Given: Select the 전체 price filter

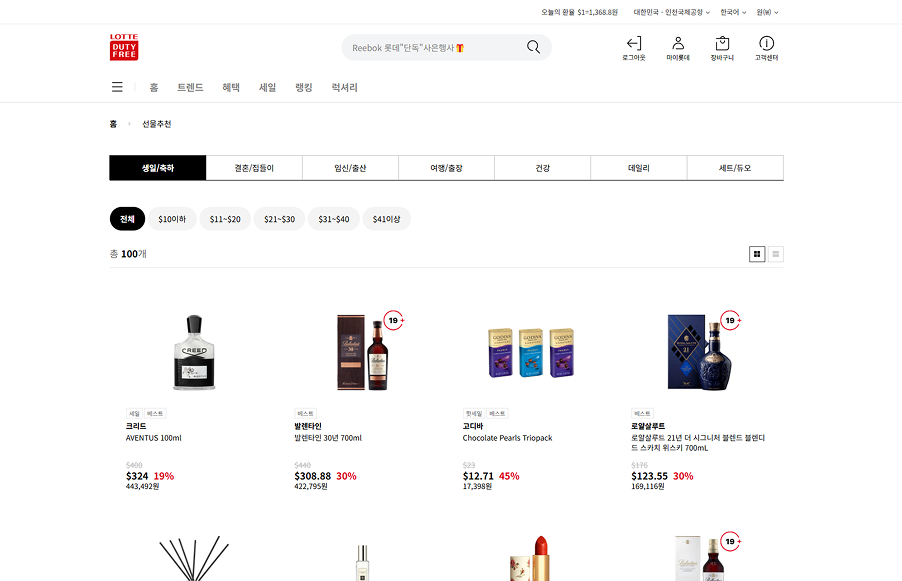Looking at the screenshot, I should click(127, 219).
